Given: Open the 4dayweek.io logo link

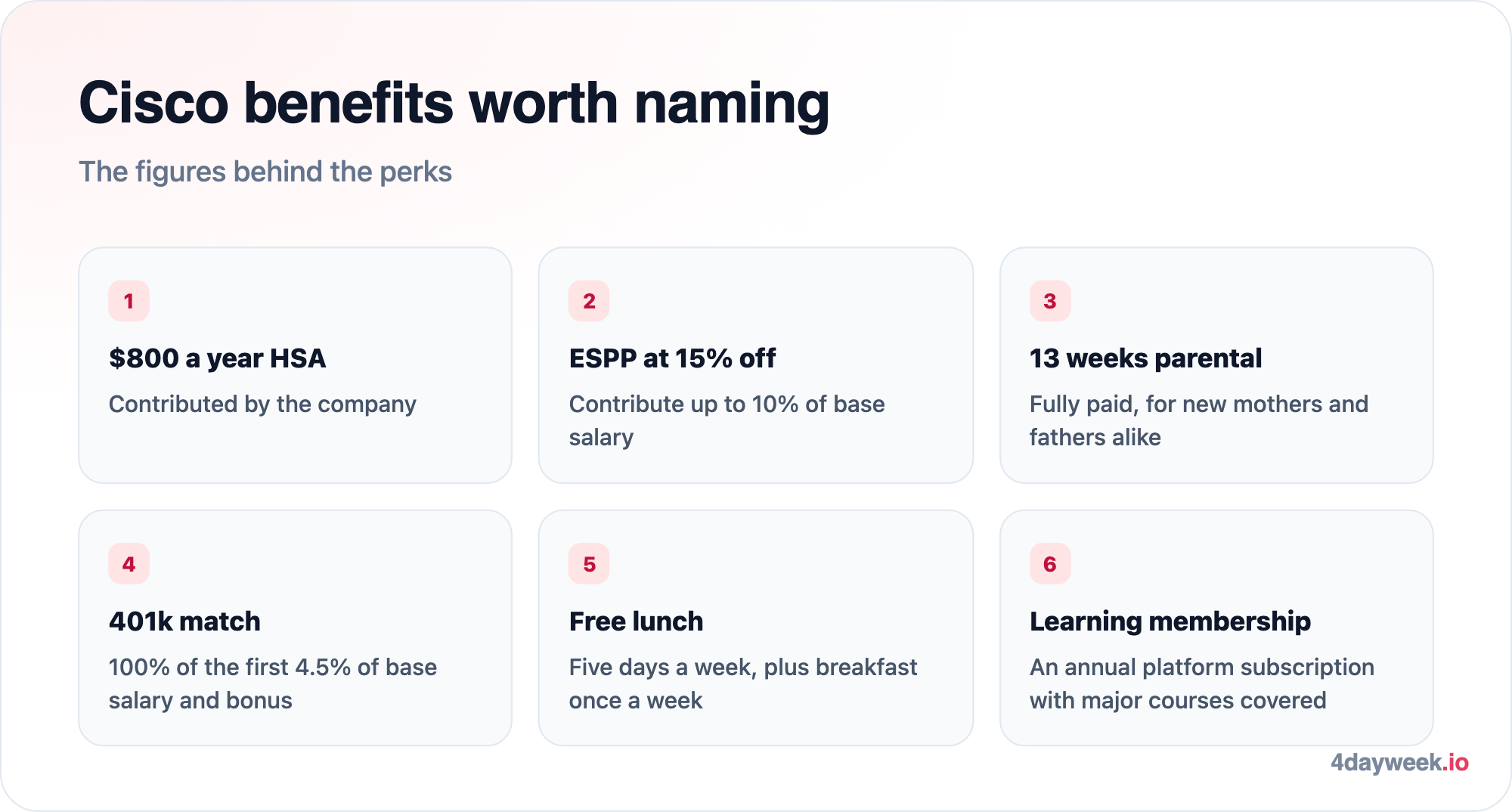Looking at the screenshot, I should coord(1399,762).
